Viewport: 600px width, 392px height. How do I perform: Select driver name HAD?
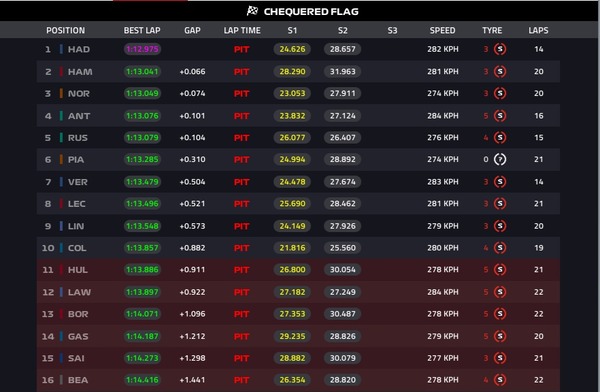click(79, 49)
